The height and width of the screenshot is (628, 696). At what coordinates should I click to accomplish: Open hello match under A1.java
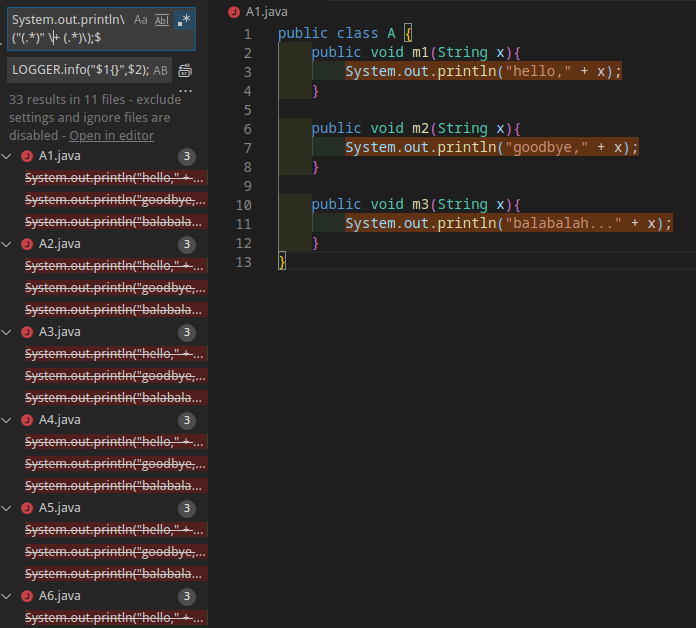point(116,178)
